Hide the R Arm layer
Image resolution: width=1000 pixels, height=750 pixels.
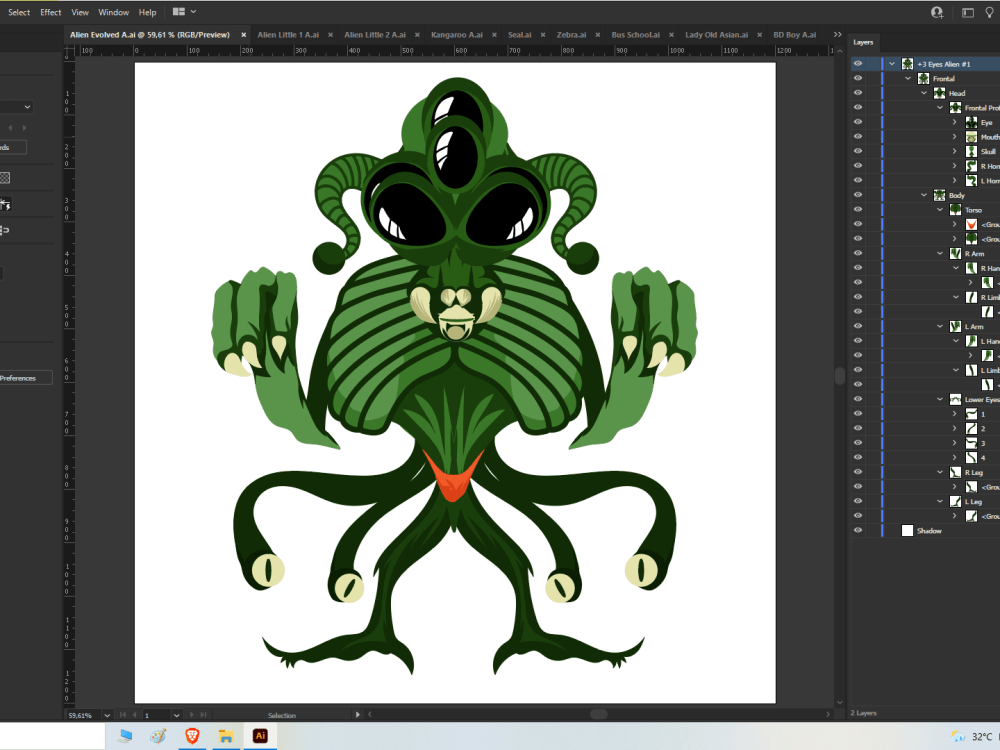pos(858,253)
